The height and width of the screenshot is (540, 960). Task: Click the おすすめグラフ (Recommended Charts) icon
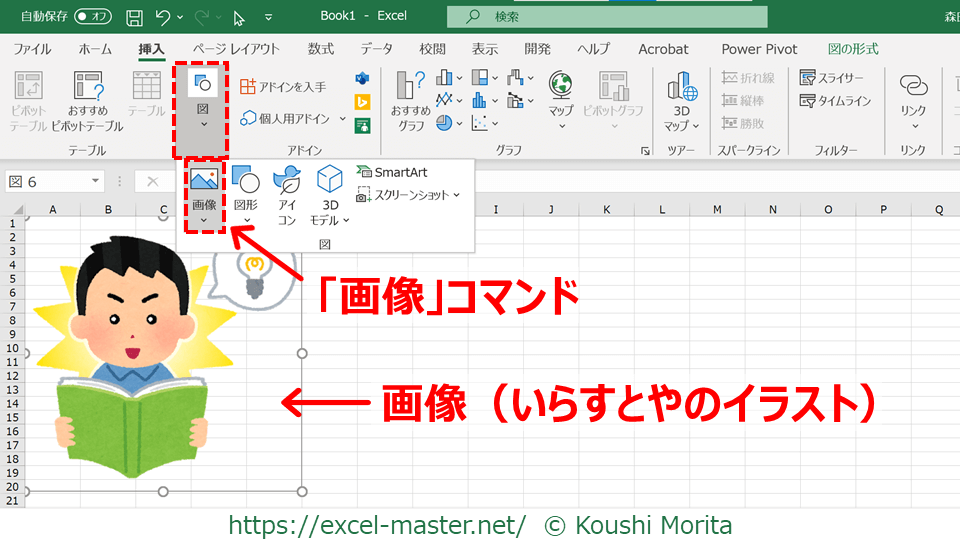point(411,100)
